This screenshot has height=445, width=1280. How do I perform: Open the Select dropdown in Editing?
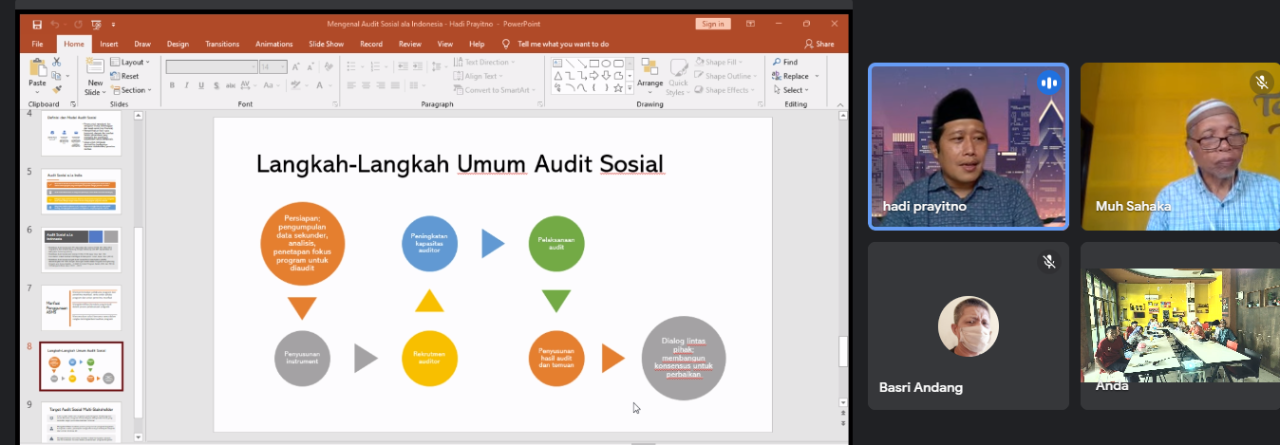click(795, 90)
